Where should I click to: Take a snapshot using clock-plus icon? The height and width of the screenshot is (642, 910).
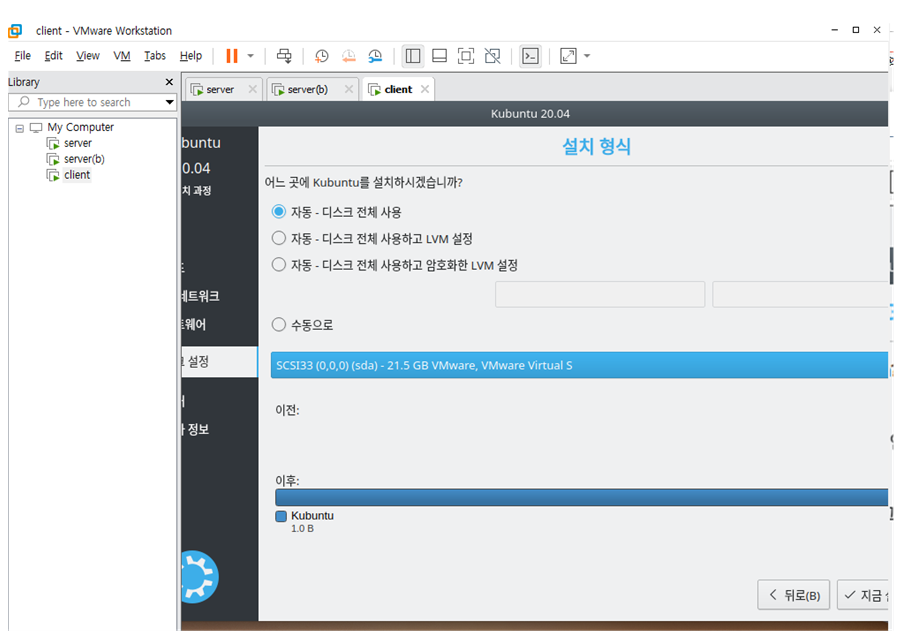point(322,56)
